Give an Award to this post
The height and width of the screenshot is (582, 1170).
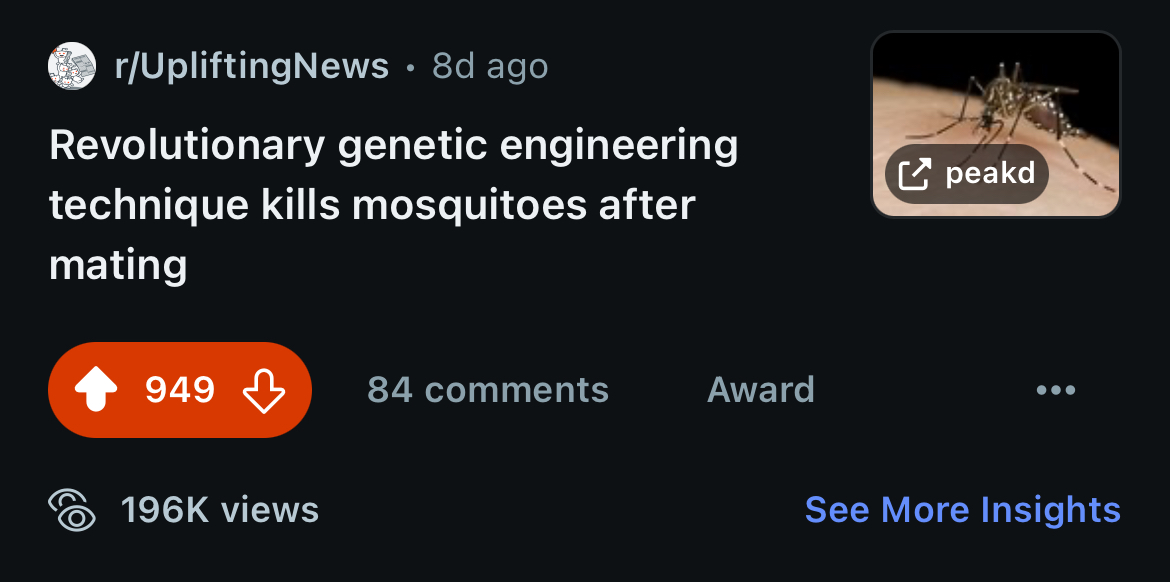point(760,389)
